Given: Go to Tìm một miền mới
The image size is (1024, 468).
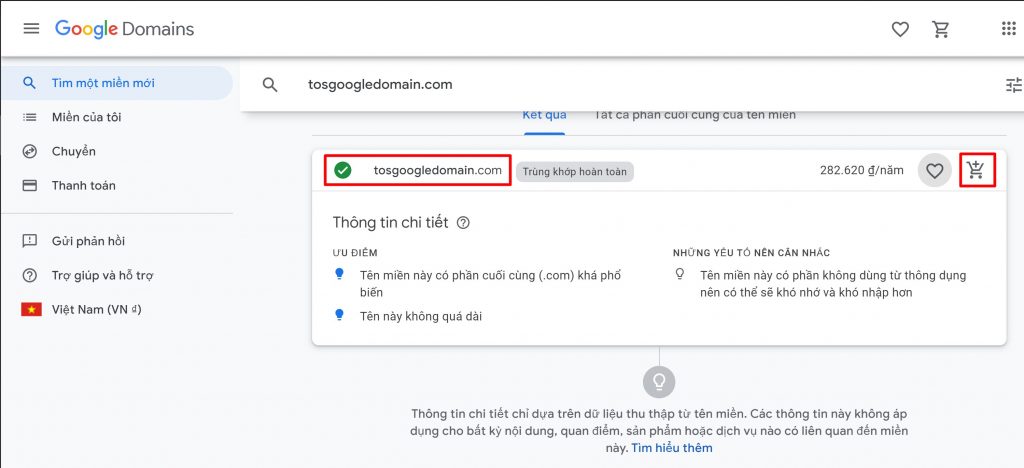Looking at the screenshot, I should [x=103, y=83].
